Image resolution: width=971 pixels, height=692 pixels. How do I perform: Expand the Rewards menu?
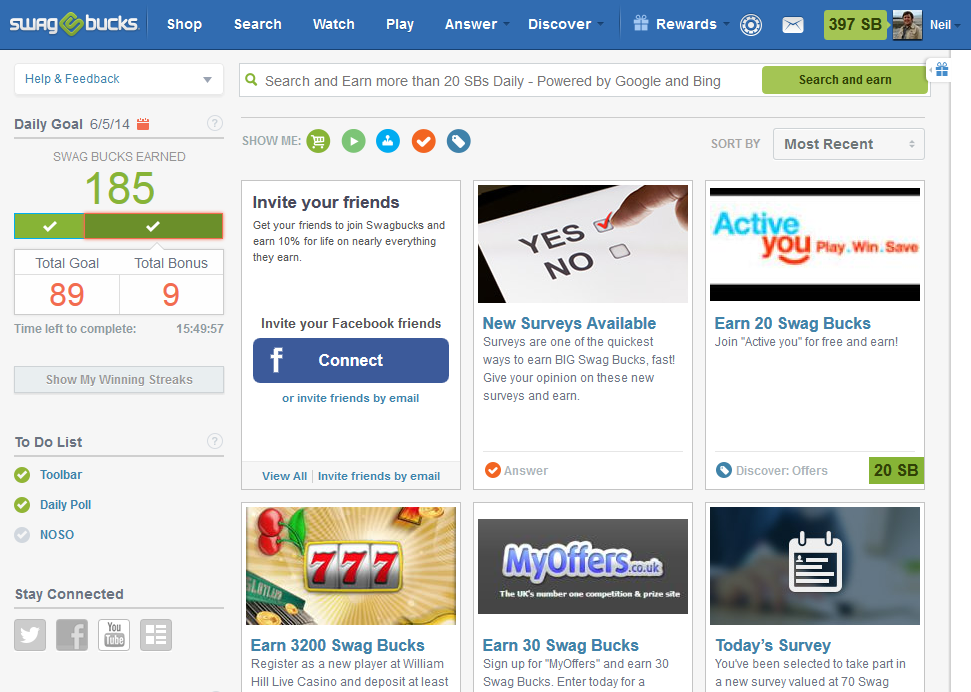click(x=686, y=24)
